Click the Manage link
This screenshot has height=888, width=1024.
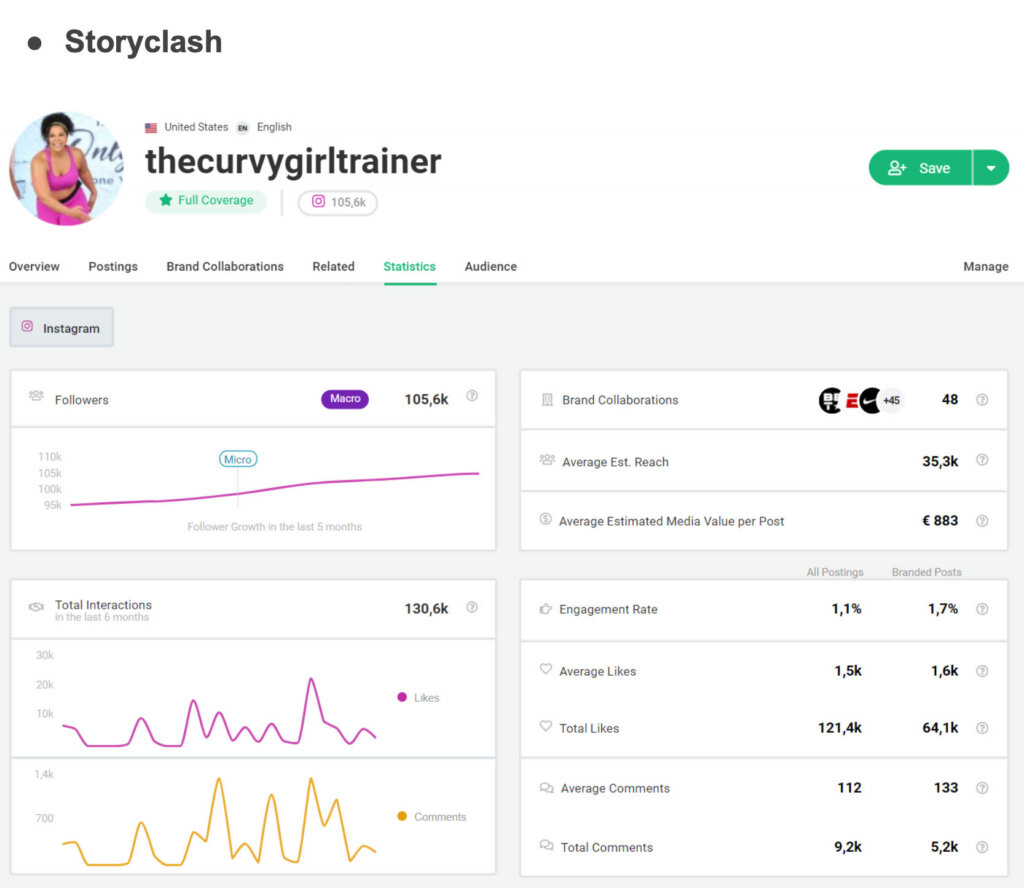(x=986, y=266)
